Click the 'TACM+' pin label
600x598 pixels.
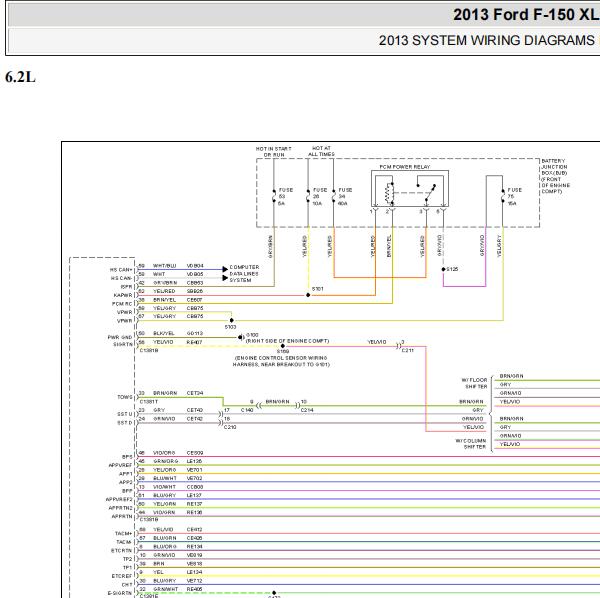click(x=124, y=533)
